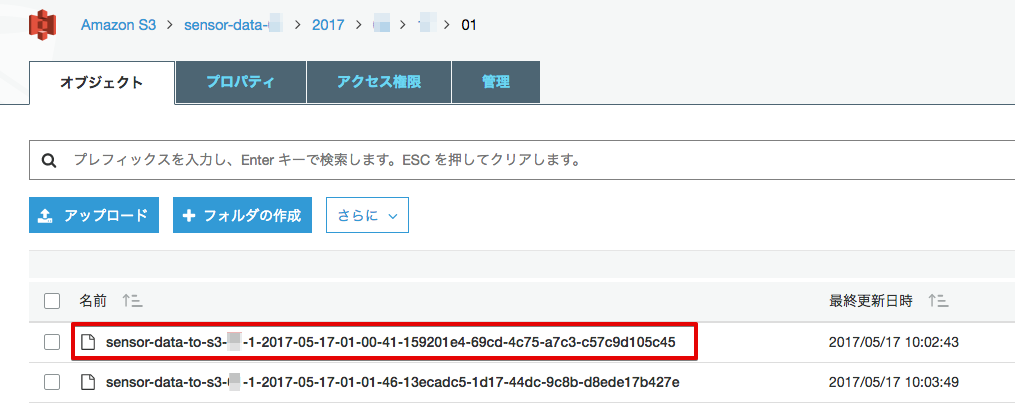1015x403 pixels.
Task: Click the search magnifier icon
Action: [x=49, y=160]
